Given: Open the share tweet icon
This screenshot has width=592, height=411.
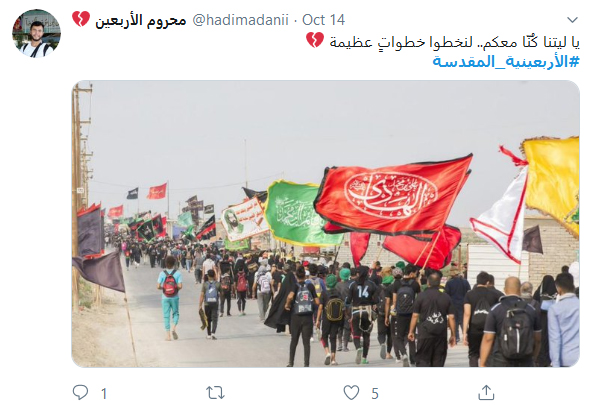Looking at the screenshot, I should pyautogui.click(x=486, y=393).
